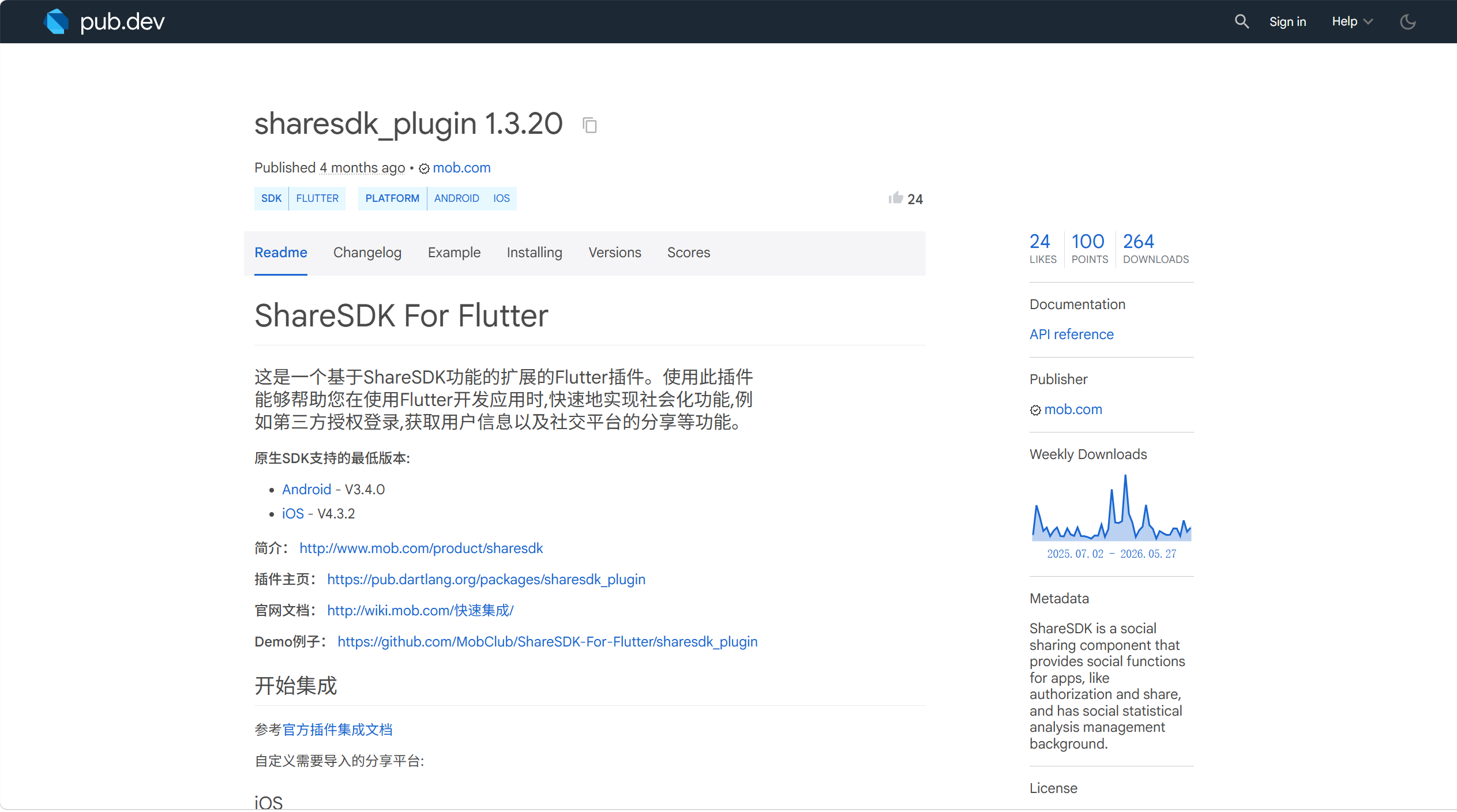Click the "原生SDK支持的最低版本:" text
The image size is (1457, 812).
click(x=332, y=458)
